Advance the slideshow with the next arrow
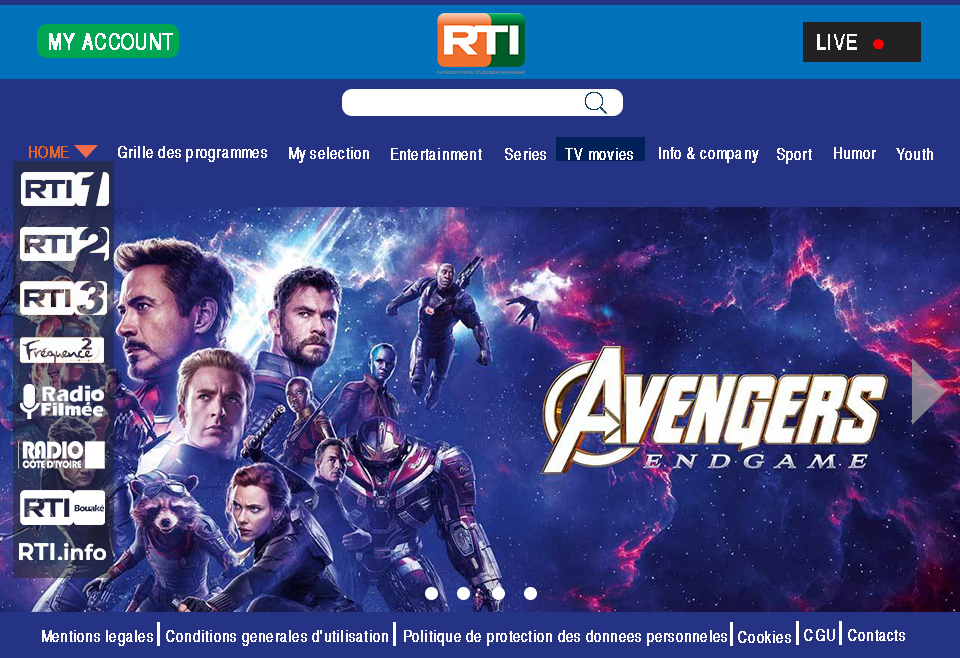960x658 pixels. pos(928,391)
